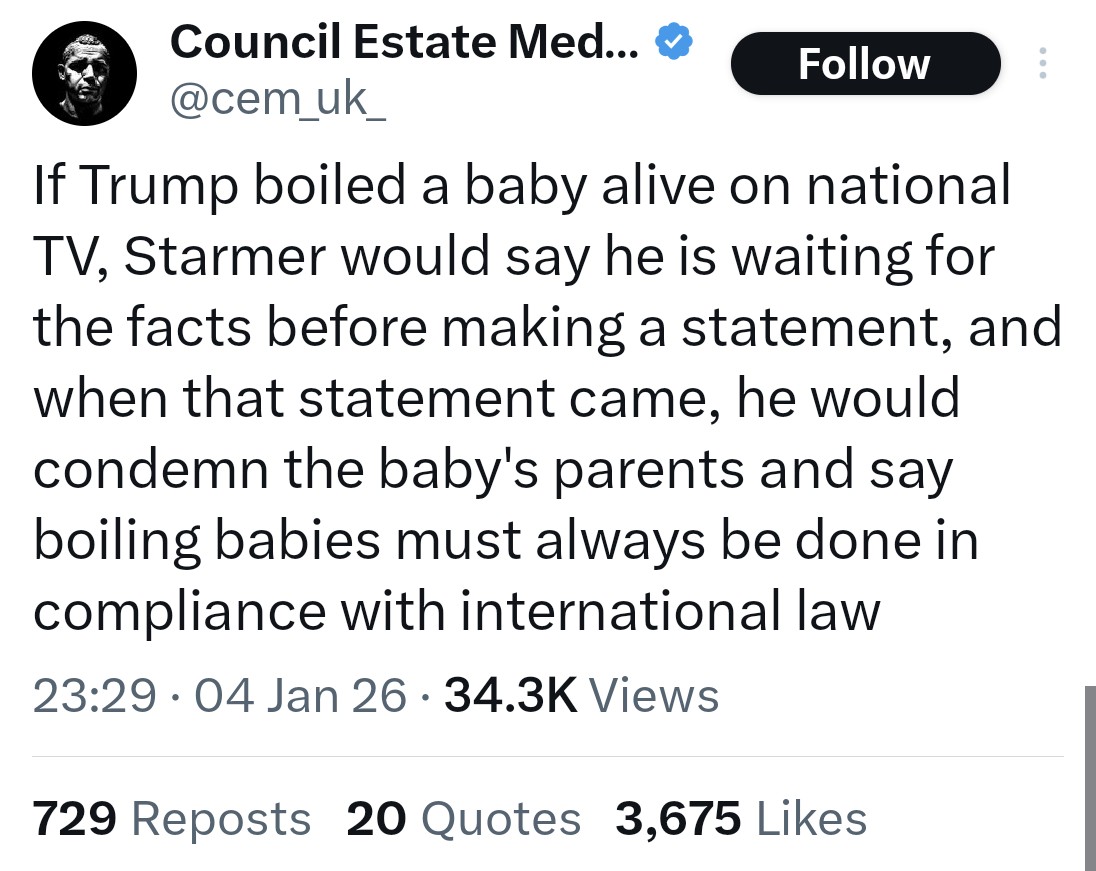
Task: Open the three-dot more options menu
Action: tap(1043, 63)
